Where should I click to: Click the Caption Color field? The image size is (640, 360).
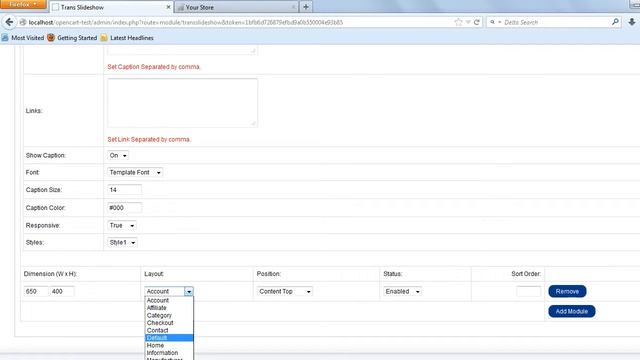(124, 208)
